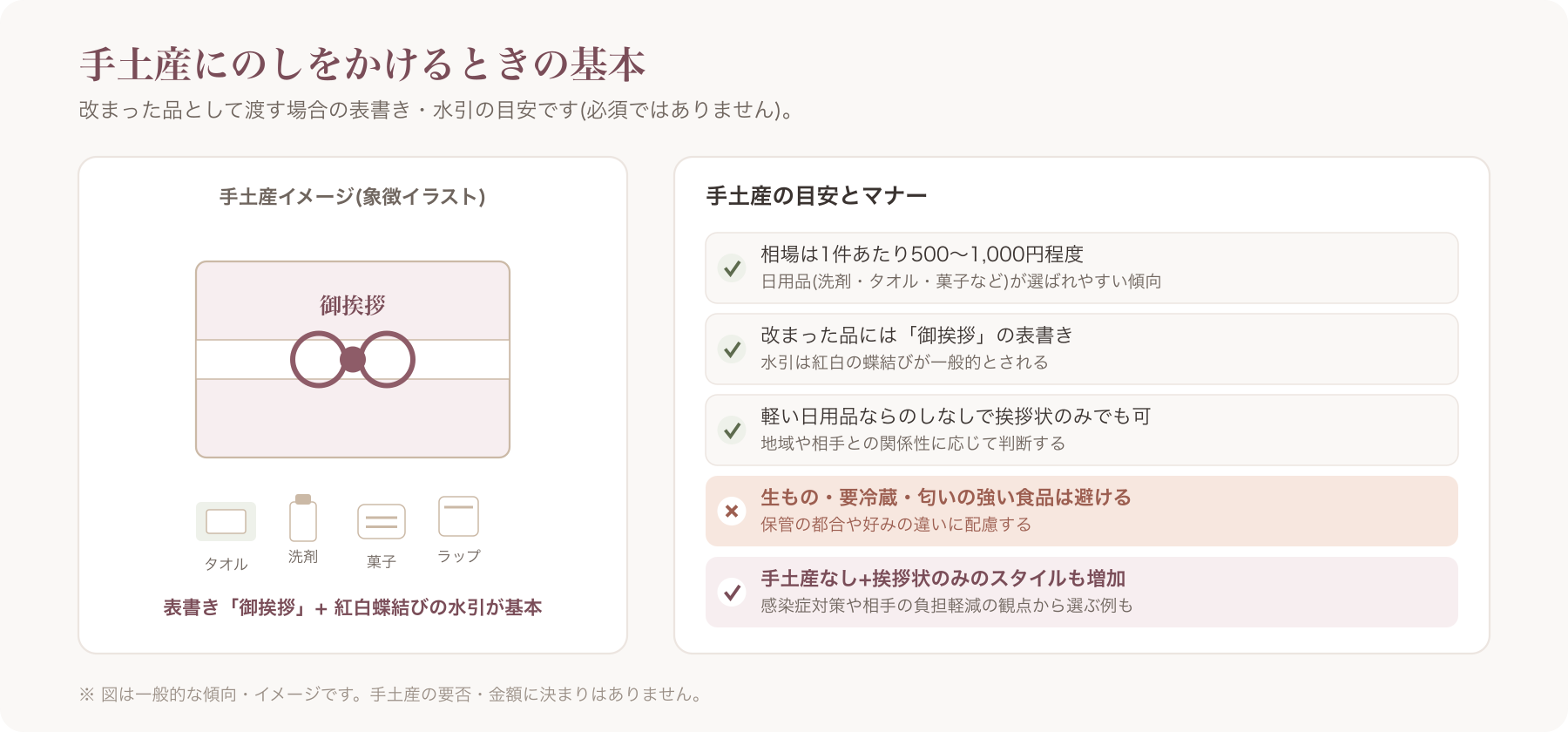Click the pink gift box illustration
1568x732 pixels.
(353, 359)
